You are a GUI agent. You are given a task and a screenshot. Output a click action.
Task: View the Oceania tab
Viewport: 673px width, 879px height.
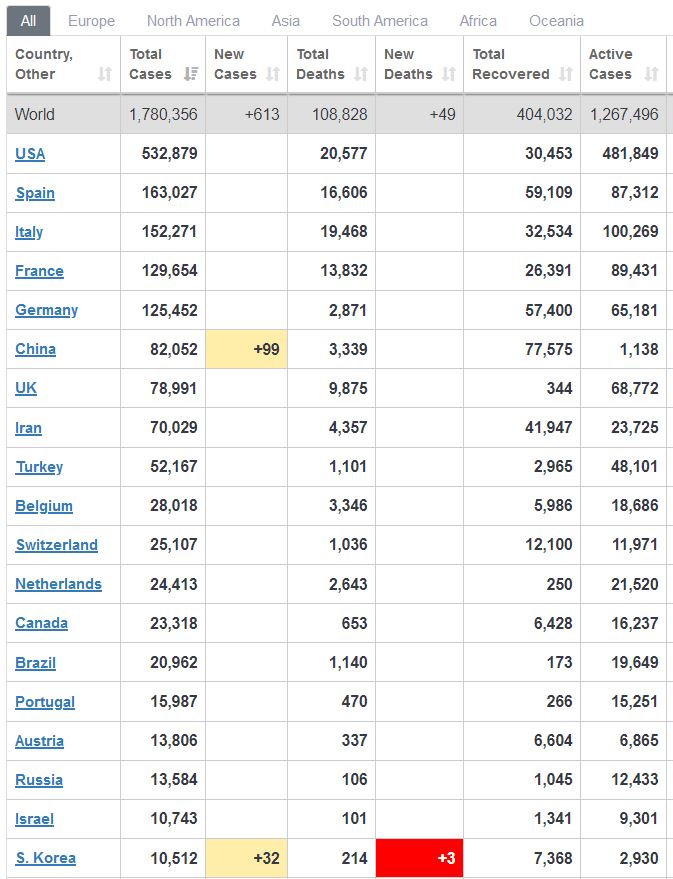(557, 20)
